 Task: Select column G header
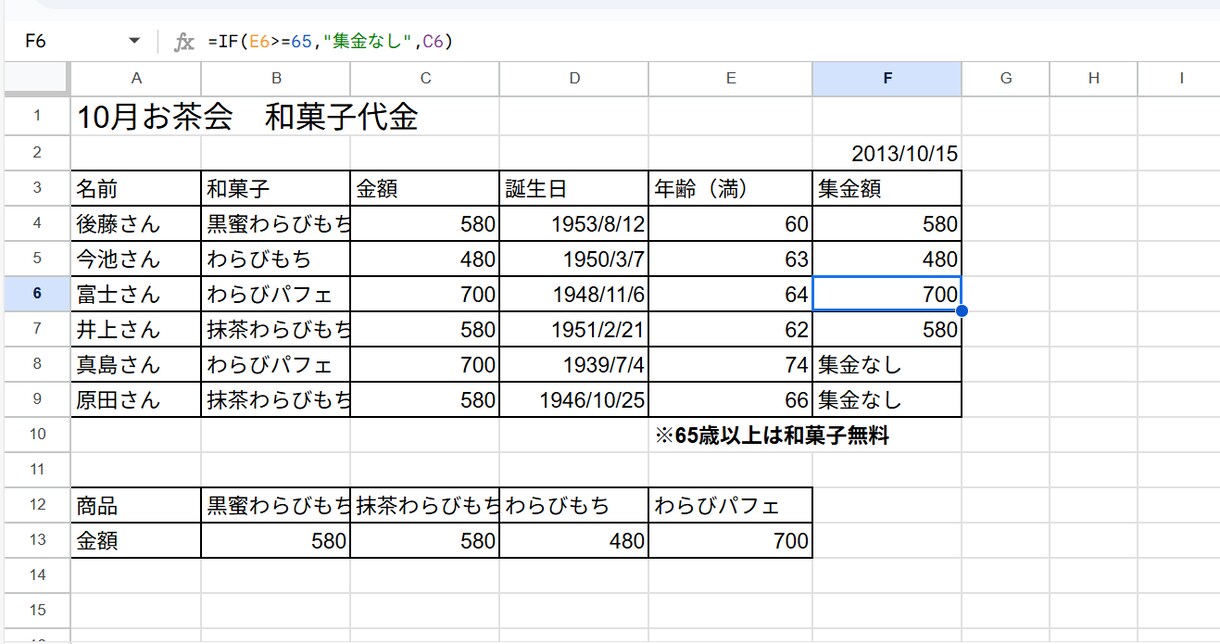click(x=1006, y=78)
